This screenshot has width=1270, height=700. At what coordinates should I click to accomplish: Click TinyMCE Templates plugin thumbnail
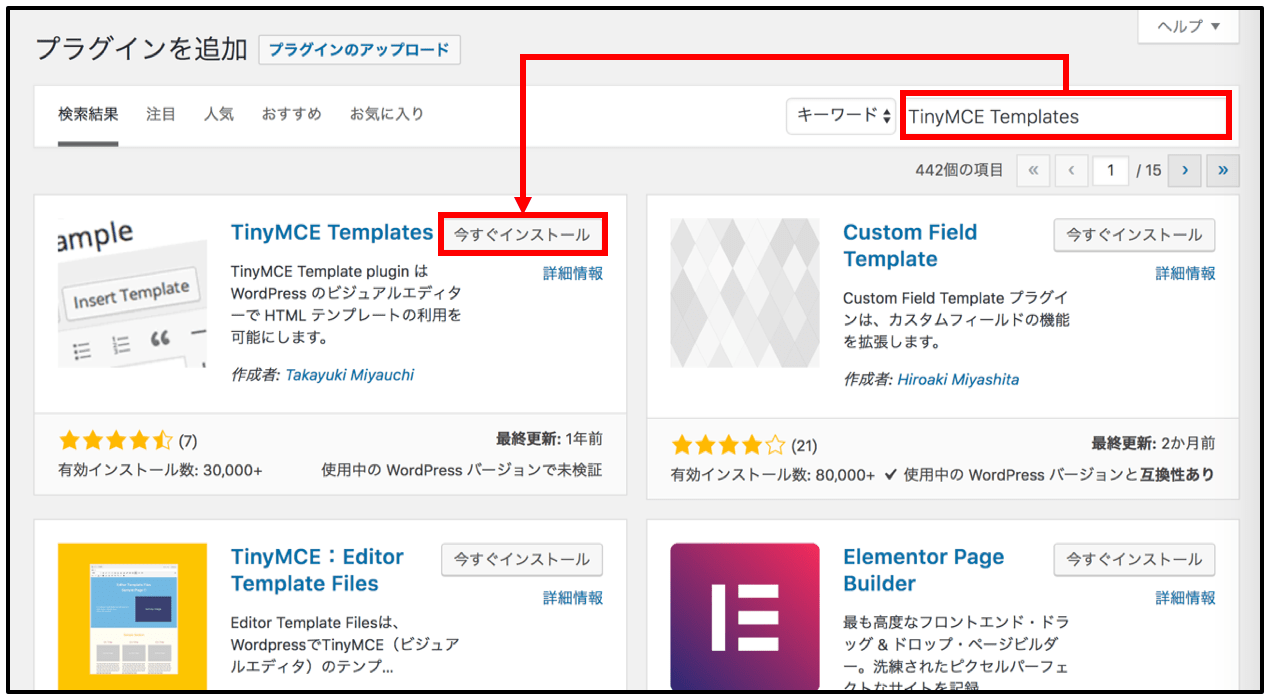click(x=132, y=293)
